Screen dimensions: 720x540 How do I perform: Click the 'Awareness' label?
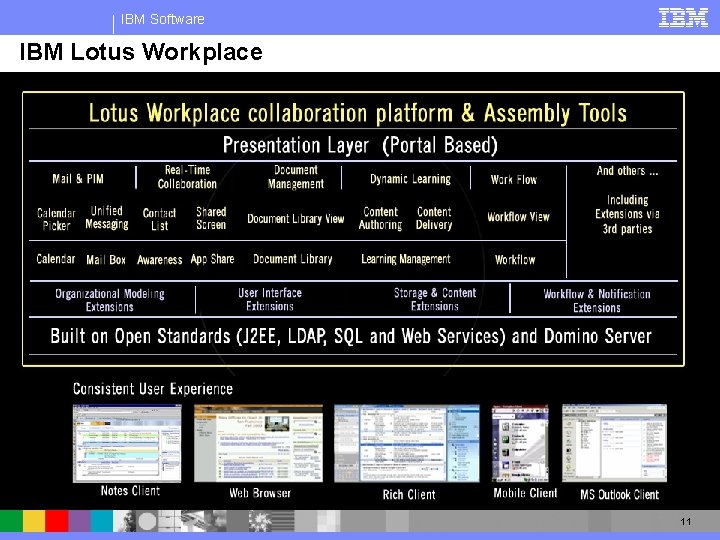click(x=159, y=260)
